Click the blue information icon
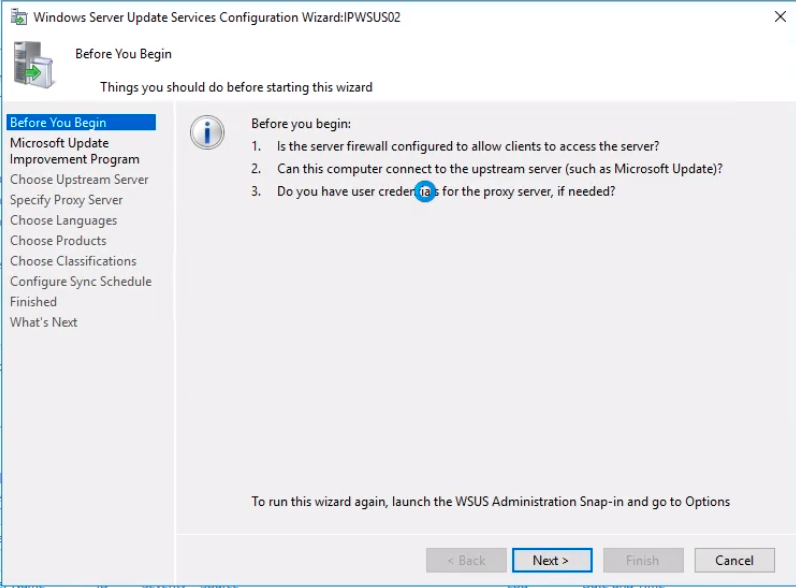 pos(207,132)
